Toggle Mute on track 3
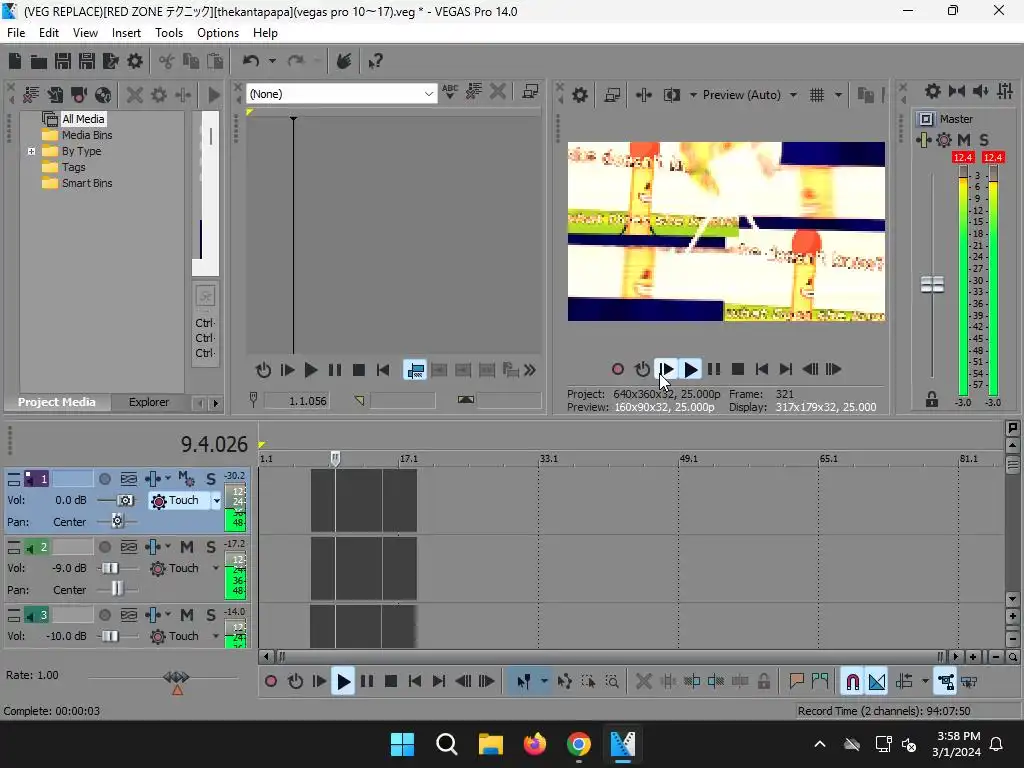 (187, 615)
